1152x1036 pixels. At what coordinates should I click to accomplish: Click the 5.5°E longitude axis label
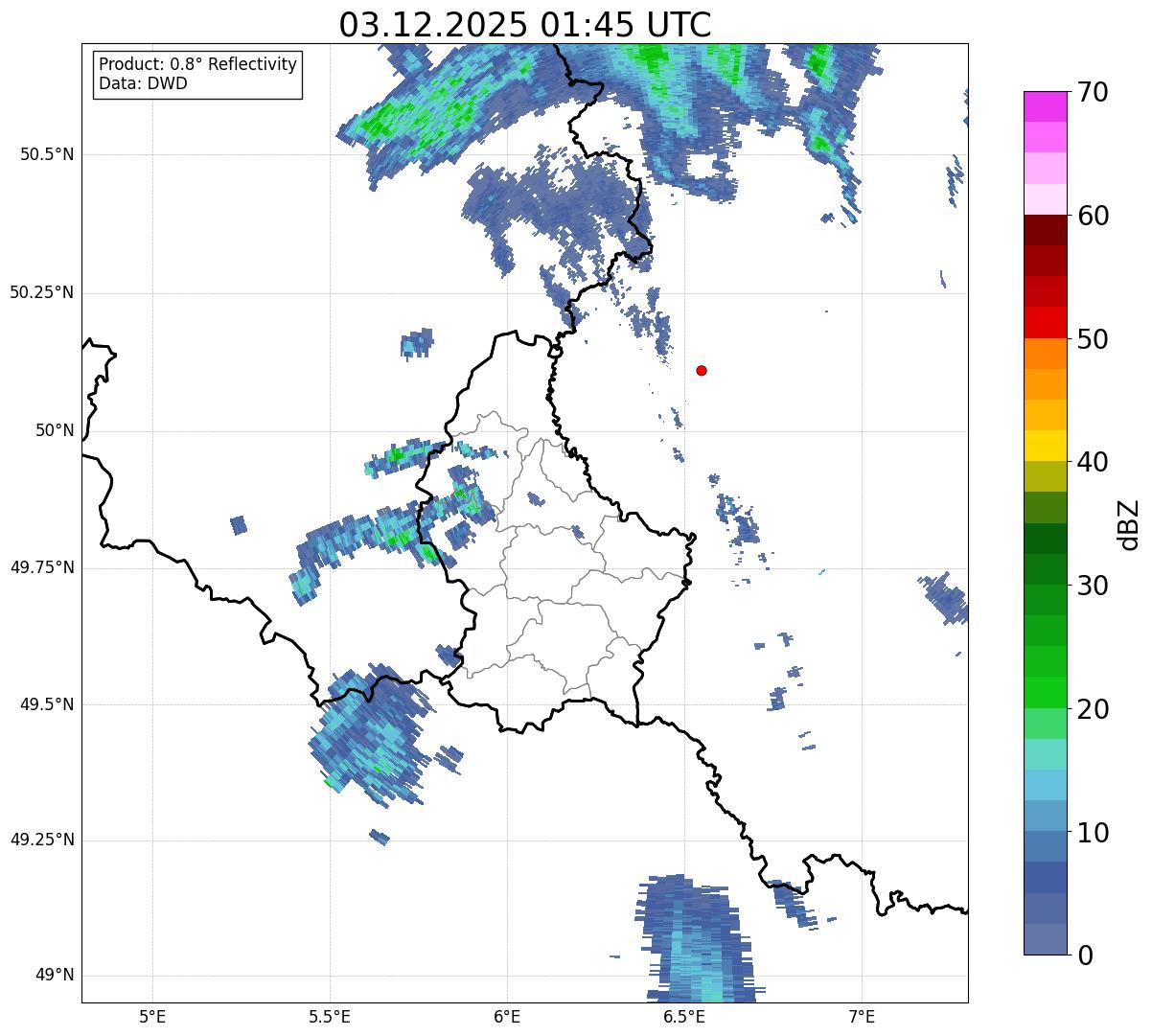click(x=330, y=1016)
